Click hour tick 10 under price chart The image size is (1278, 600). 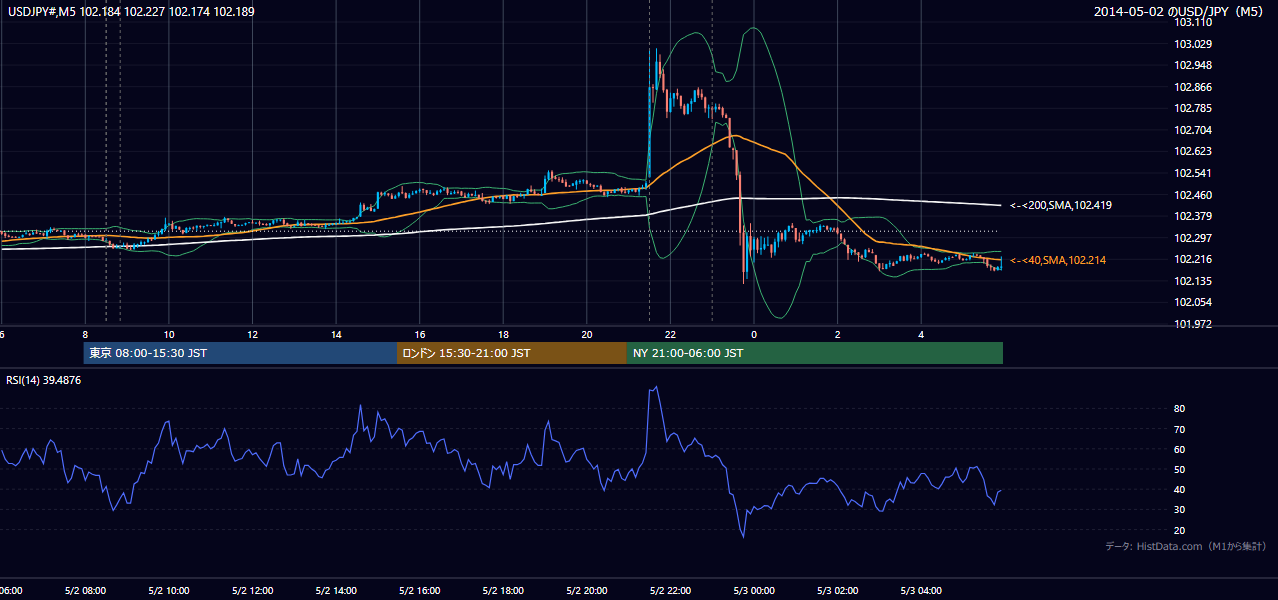(x=169, y=334)
